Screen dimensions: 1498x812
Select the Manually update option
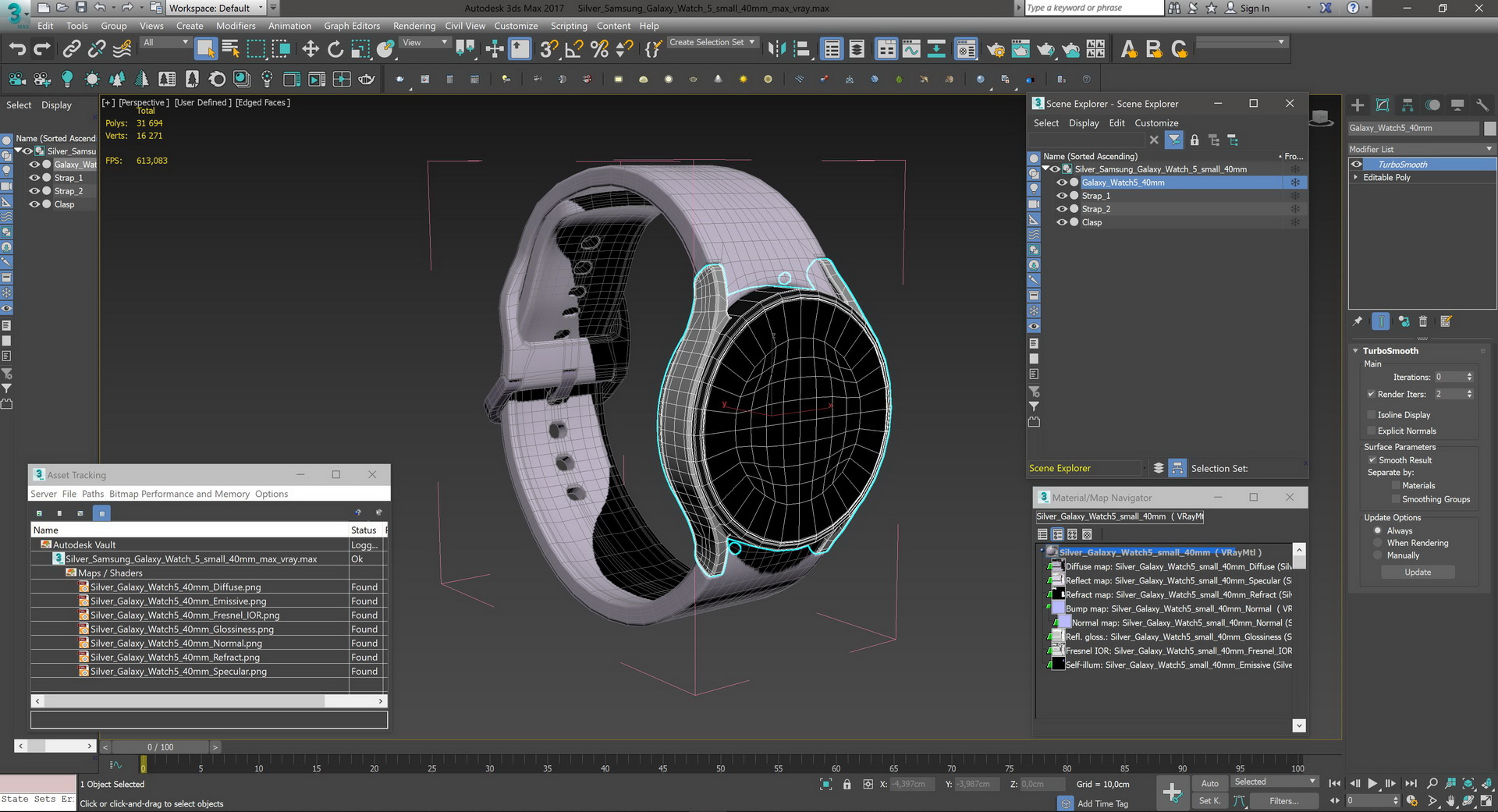click(1378, 555)
